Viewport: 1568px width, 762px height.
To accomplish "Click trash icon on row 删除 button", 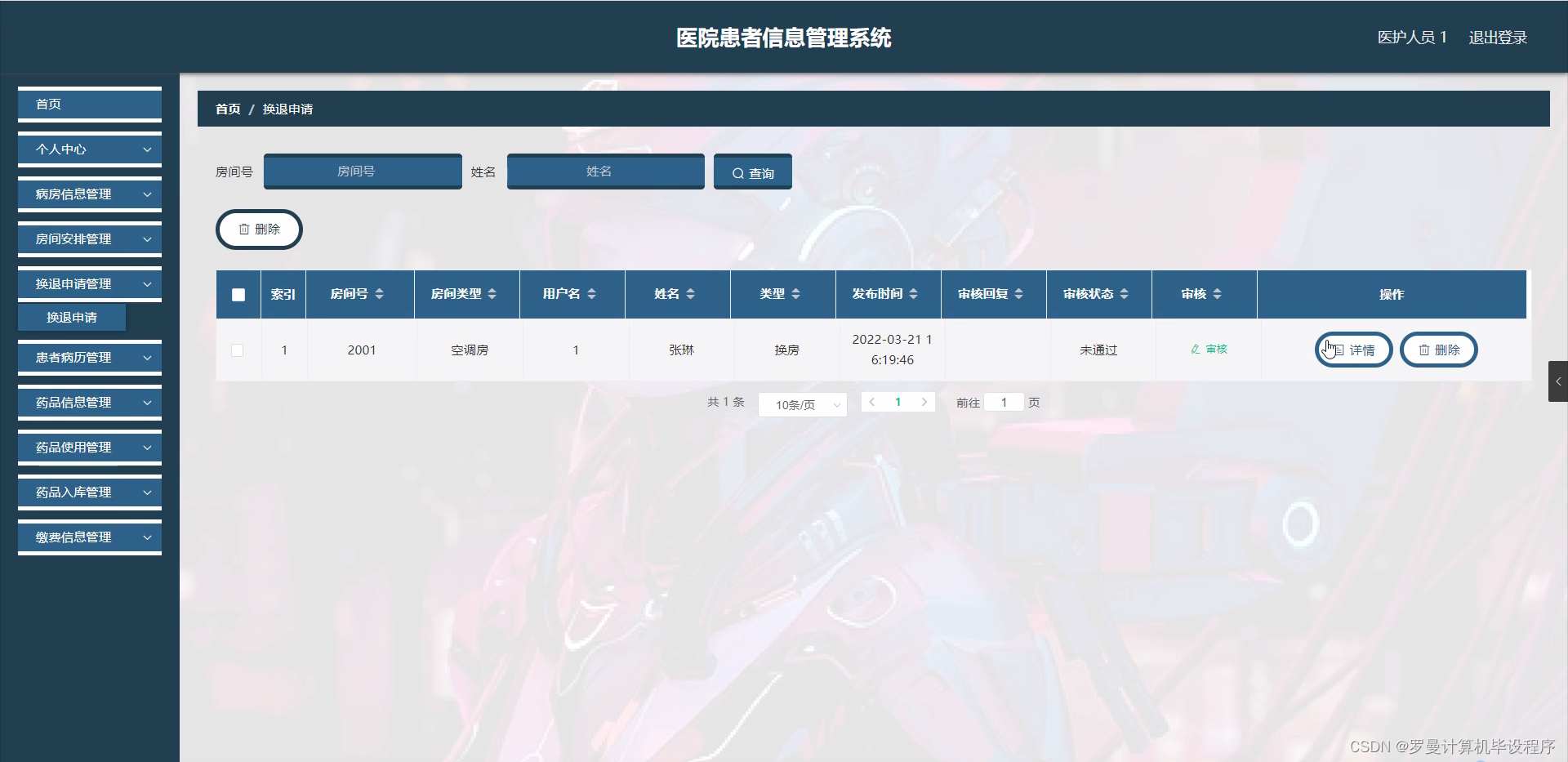I will (1425, 350).
